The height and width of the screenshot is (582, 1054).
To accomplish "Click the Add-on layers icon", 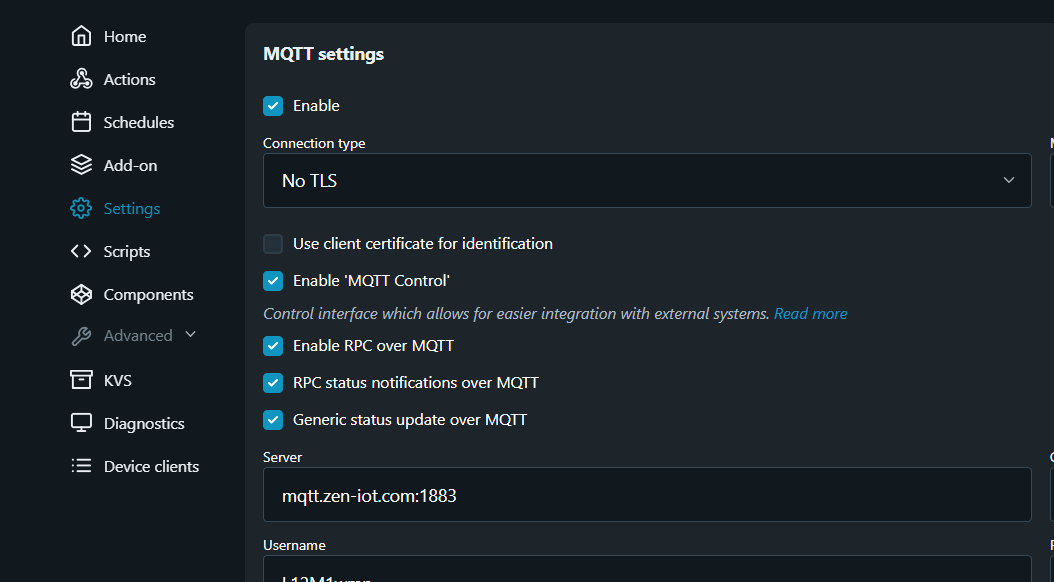I will click(81, 165).
